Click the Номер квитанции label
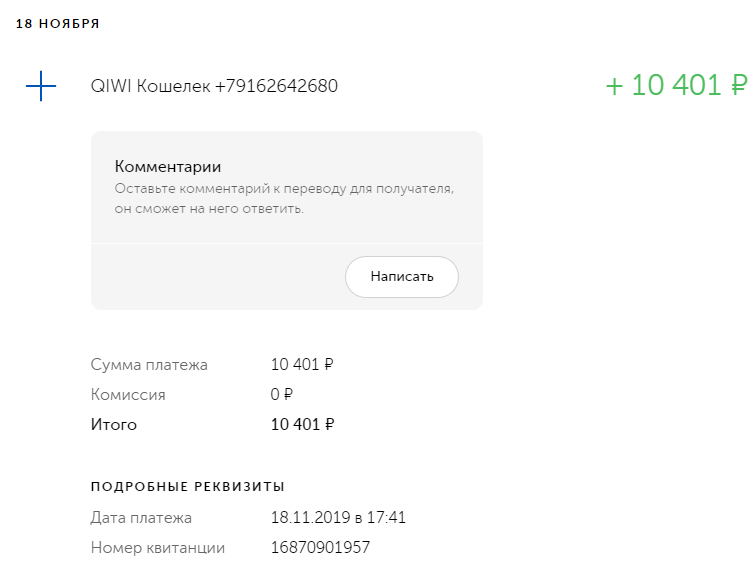Screen dimensions: 755x561 [158, 548]
